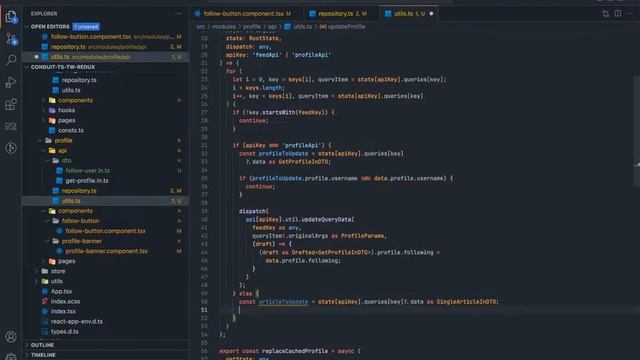Click the hooks folder icon
The width and height of the screenshot is (640, 360).
click(52, 110)
